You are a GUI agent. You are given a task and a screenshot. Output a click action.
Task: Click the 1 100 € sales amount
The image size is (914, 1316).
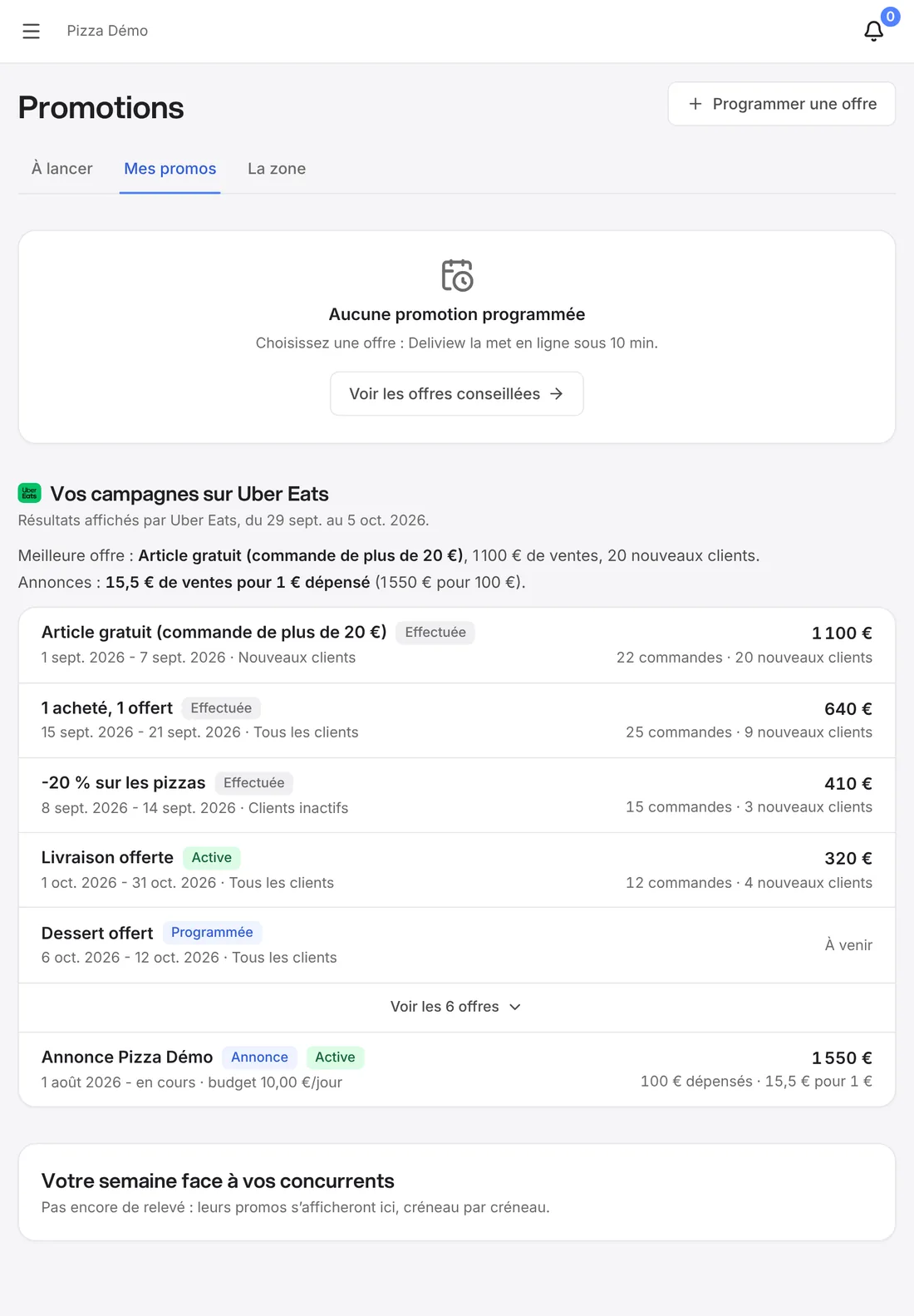click(x=842, y=633)
